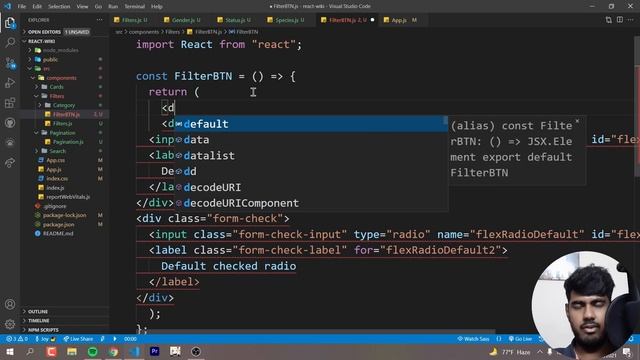The height and width of the screenshot is (360, 640).
Task: Open the Selection menu
Action: (x=59, y=7)
